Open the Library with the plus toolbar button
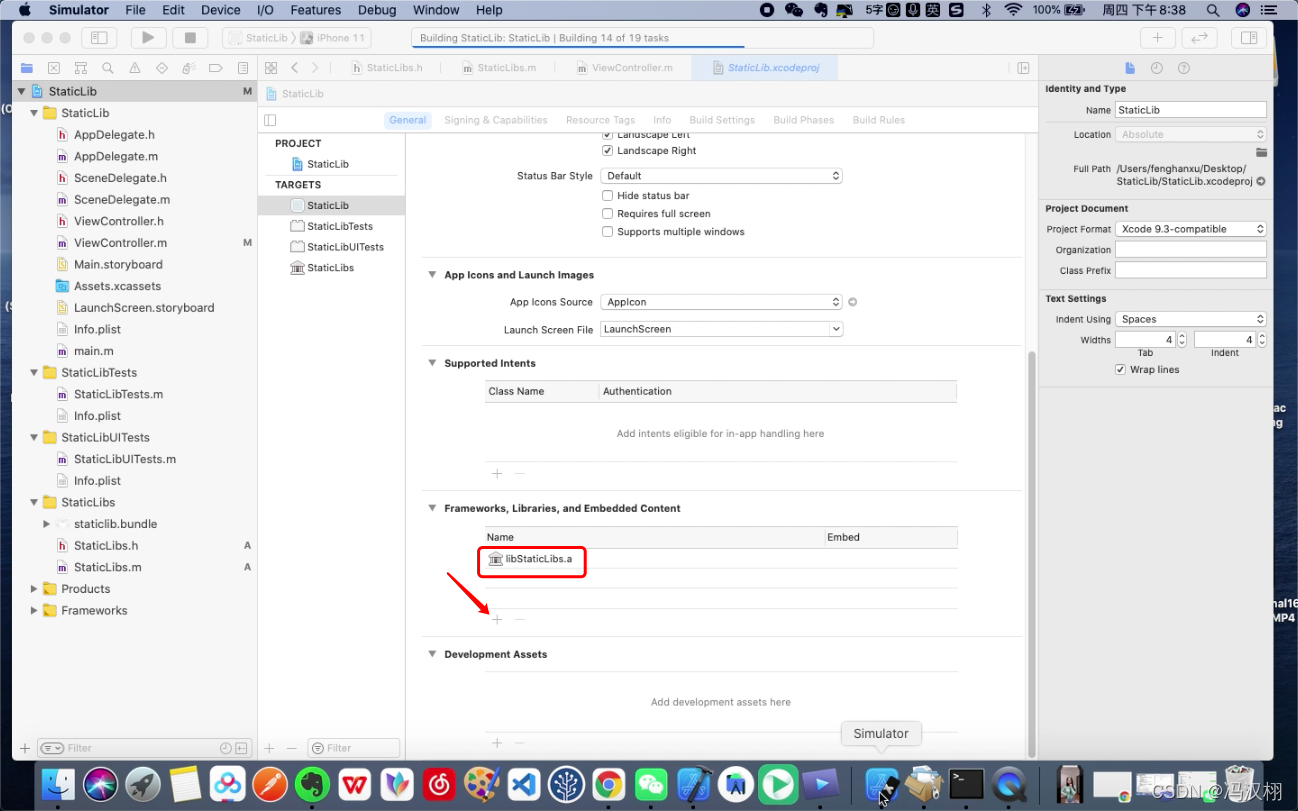Viewport: 1298px width, 811px height. 1157,38
